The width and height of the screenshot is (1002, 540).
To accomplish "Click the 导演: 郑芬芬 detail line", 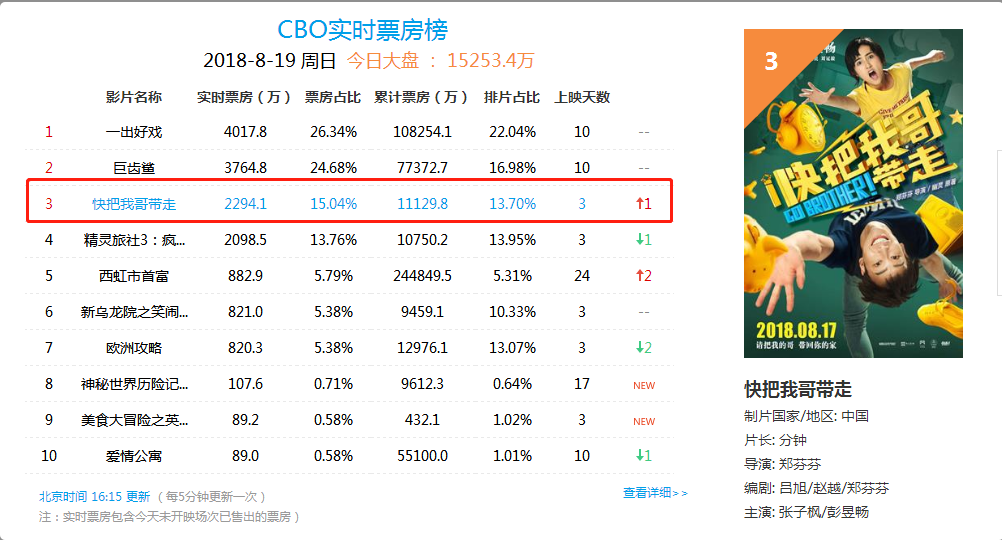I will 783,465.
